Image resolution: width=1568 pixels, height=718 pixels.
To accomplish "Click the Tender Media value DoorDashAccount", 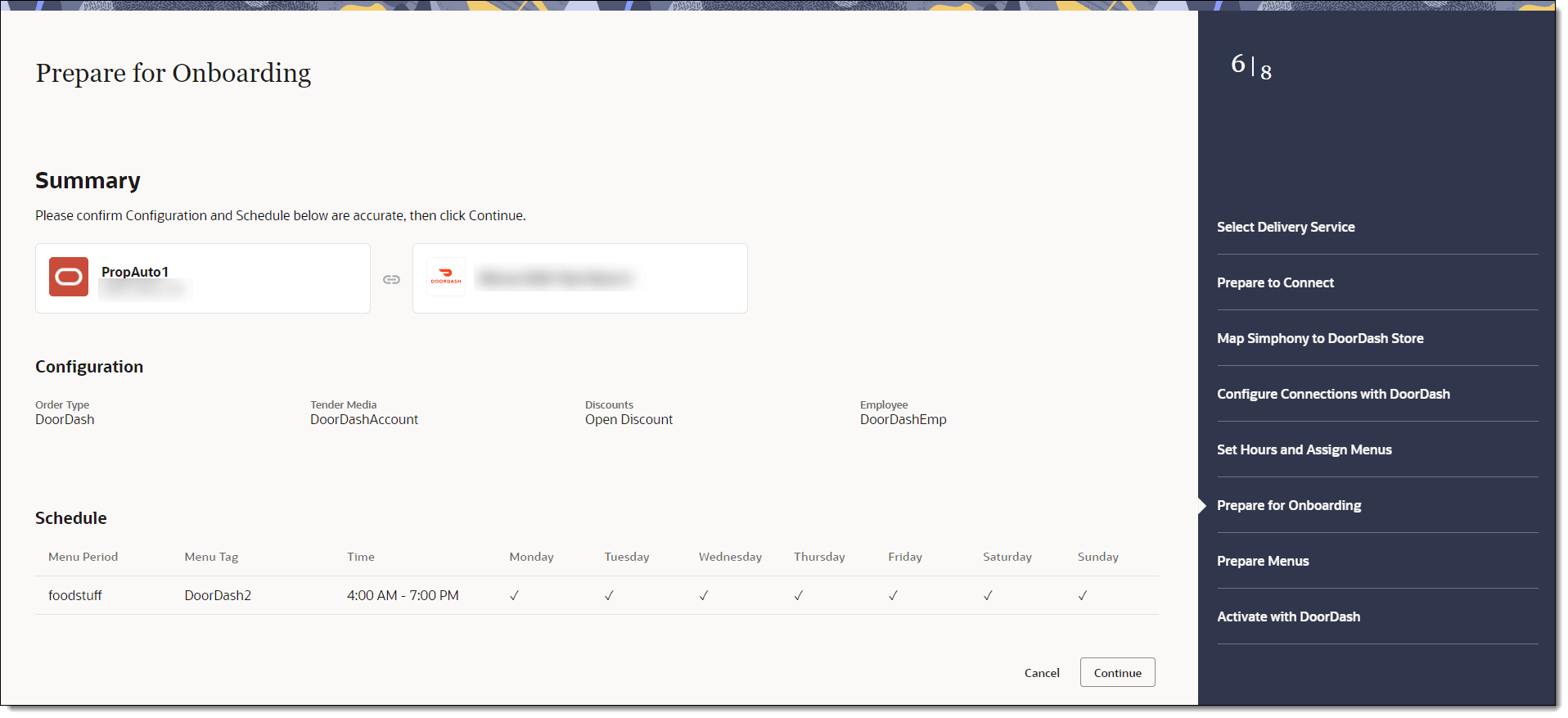I will (x=364, y=419).
